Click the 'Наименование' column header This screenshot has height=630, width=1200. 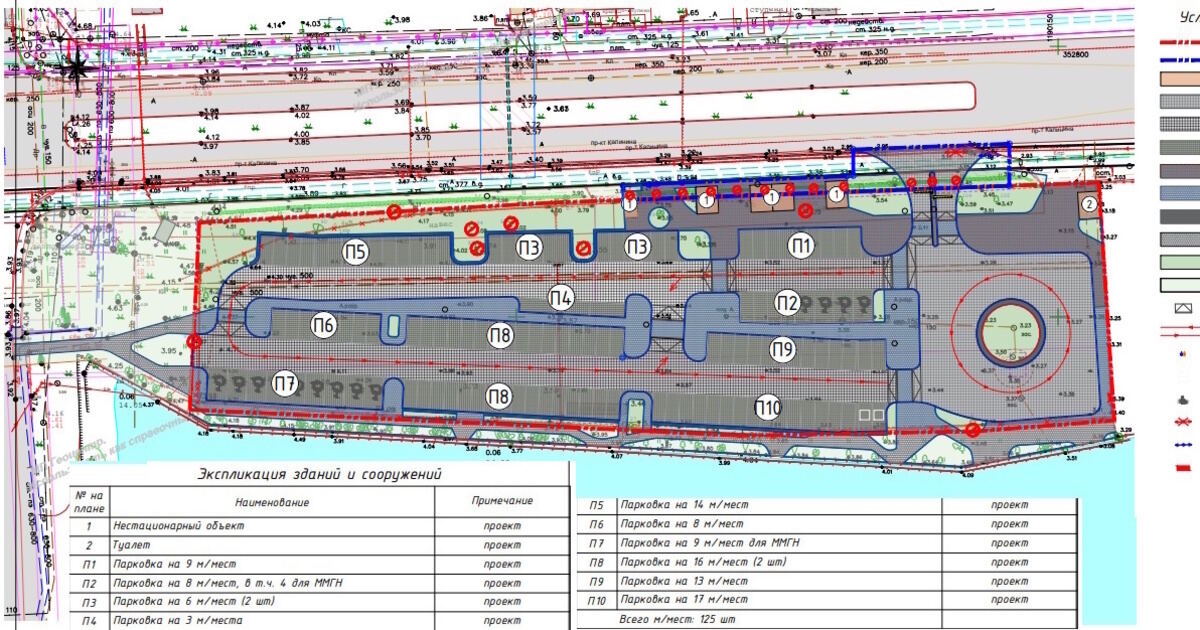[272, 502]
